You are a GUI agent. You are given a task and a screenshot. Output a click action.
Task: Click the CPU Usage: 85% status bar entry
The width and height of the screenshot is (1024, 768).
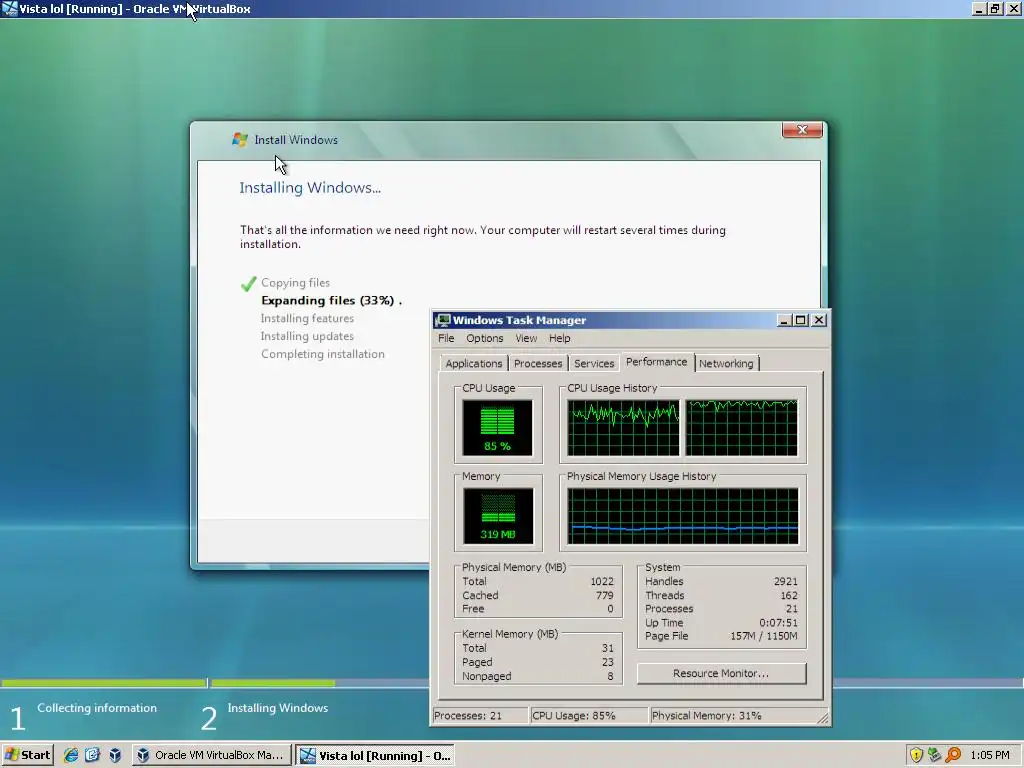coord(589,716)
